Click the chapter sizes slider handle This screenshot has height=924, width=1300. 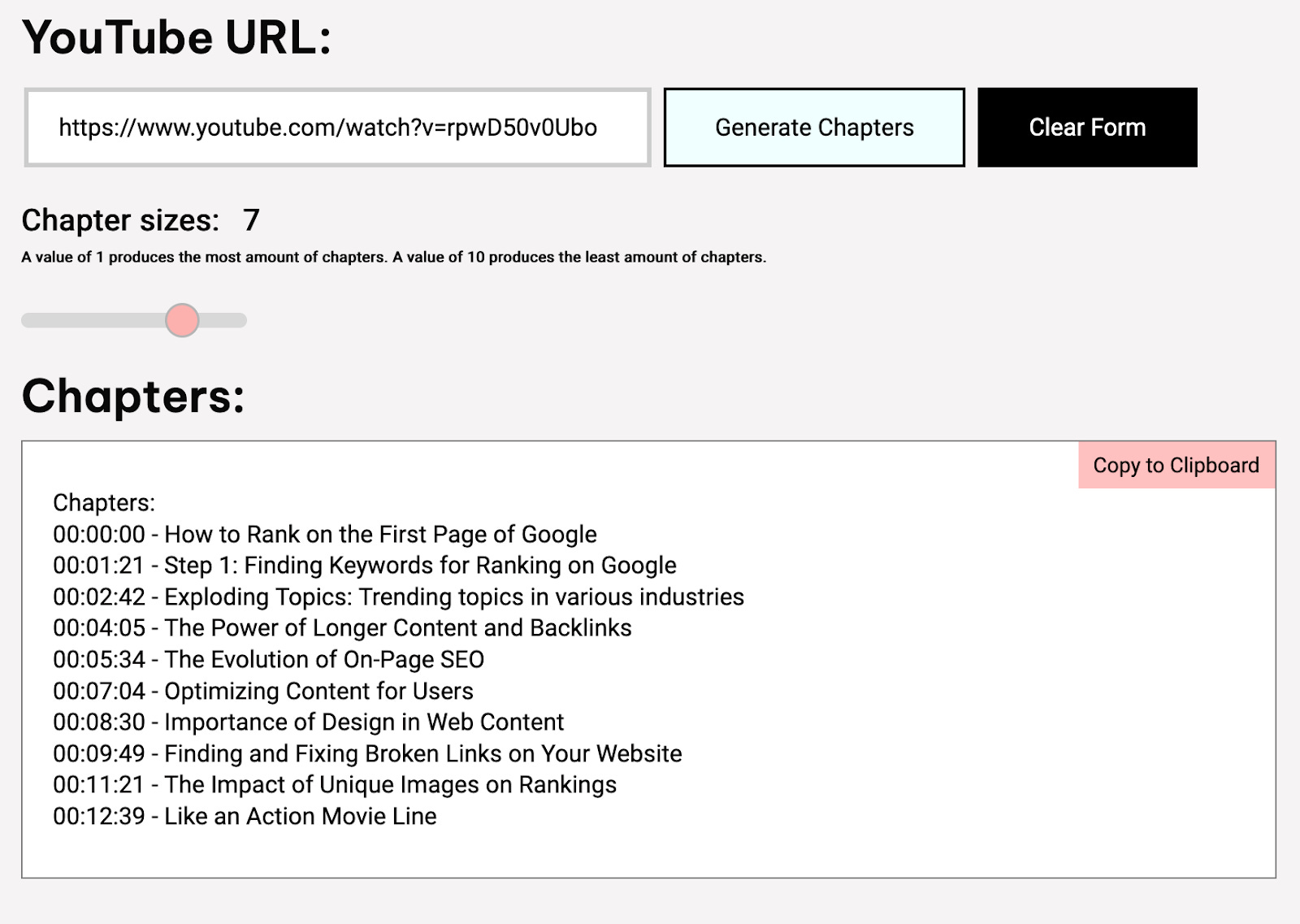tap(182, 320)
